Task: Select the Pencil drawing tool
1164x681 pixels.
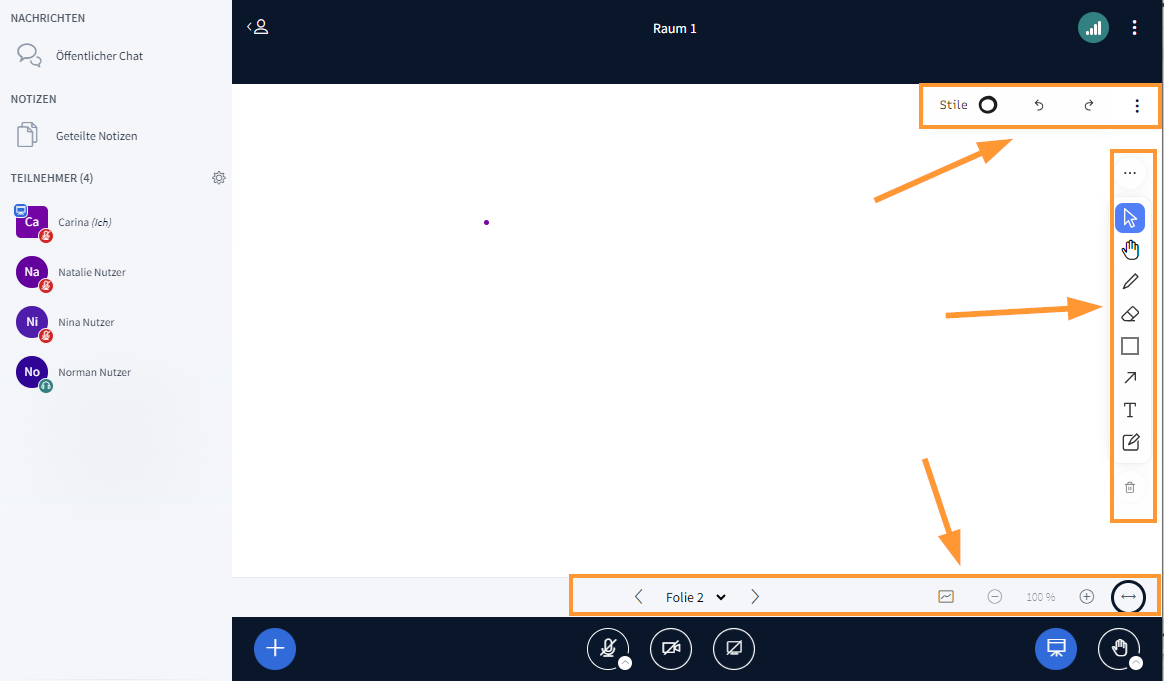Action: pyautogui.click(x=1130, y=282)
